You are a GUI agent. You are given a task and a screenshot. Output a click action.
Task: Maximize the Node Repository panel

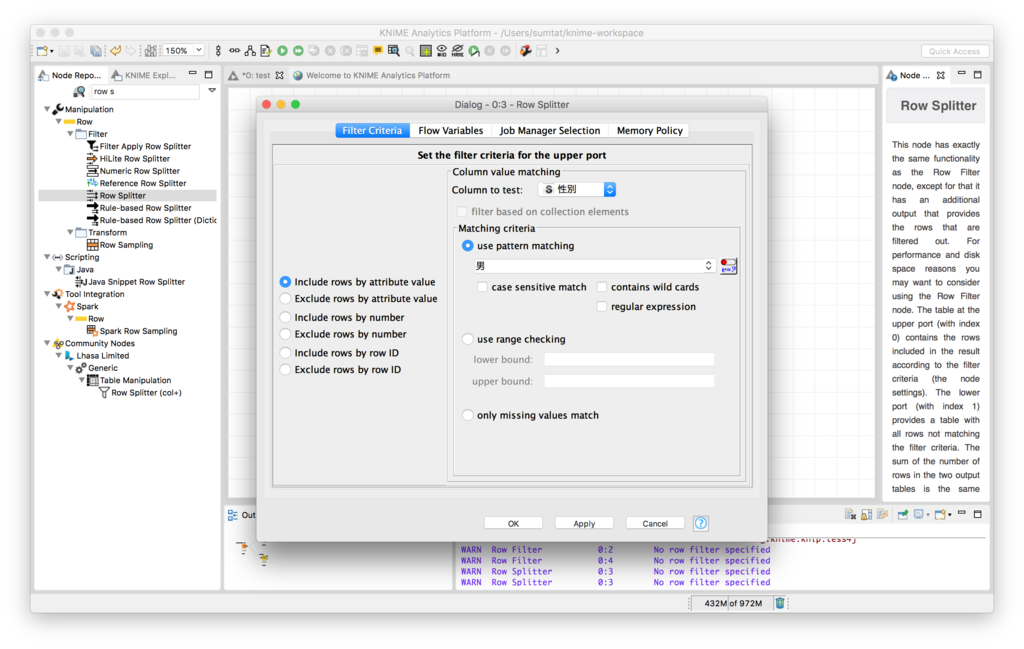[208, 75]
